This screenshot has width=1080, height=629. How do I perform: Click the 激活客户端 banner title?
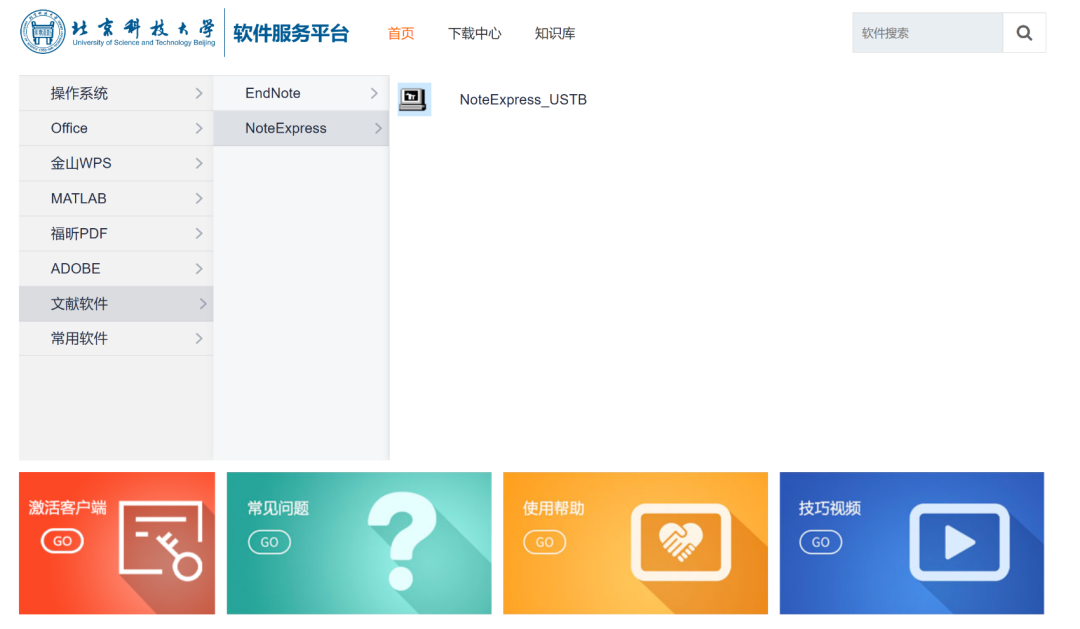68,508
